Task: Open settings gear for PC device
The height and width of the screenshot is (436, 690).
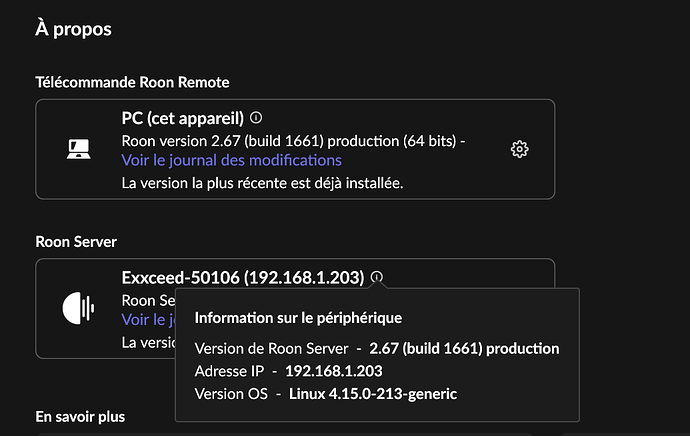Action: point(519,149)
